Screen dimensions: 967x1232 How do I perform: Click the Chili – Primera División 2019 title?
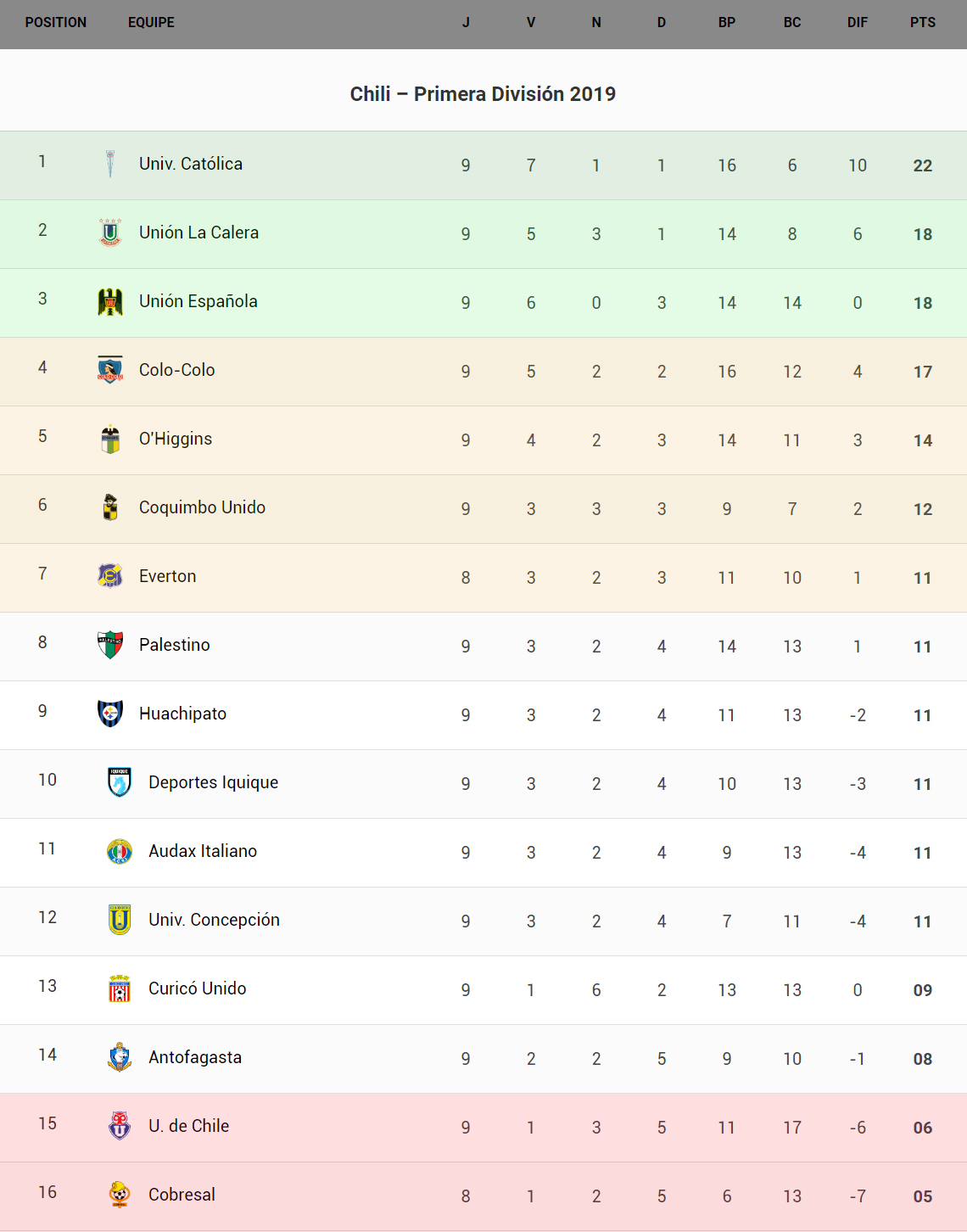pyautogui.click(x=483, y=94)
